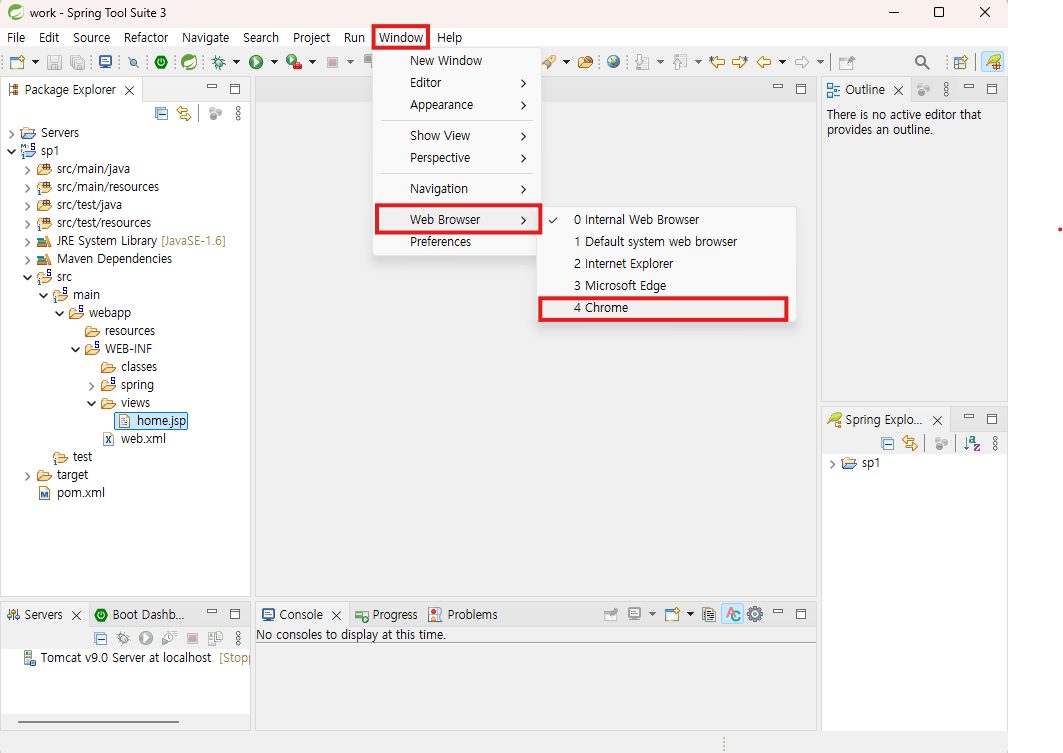Expand sp1 in Spring Explorer
The image size is (1063, 753).
[833, 464]
